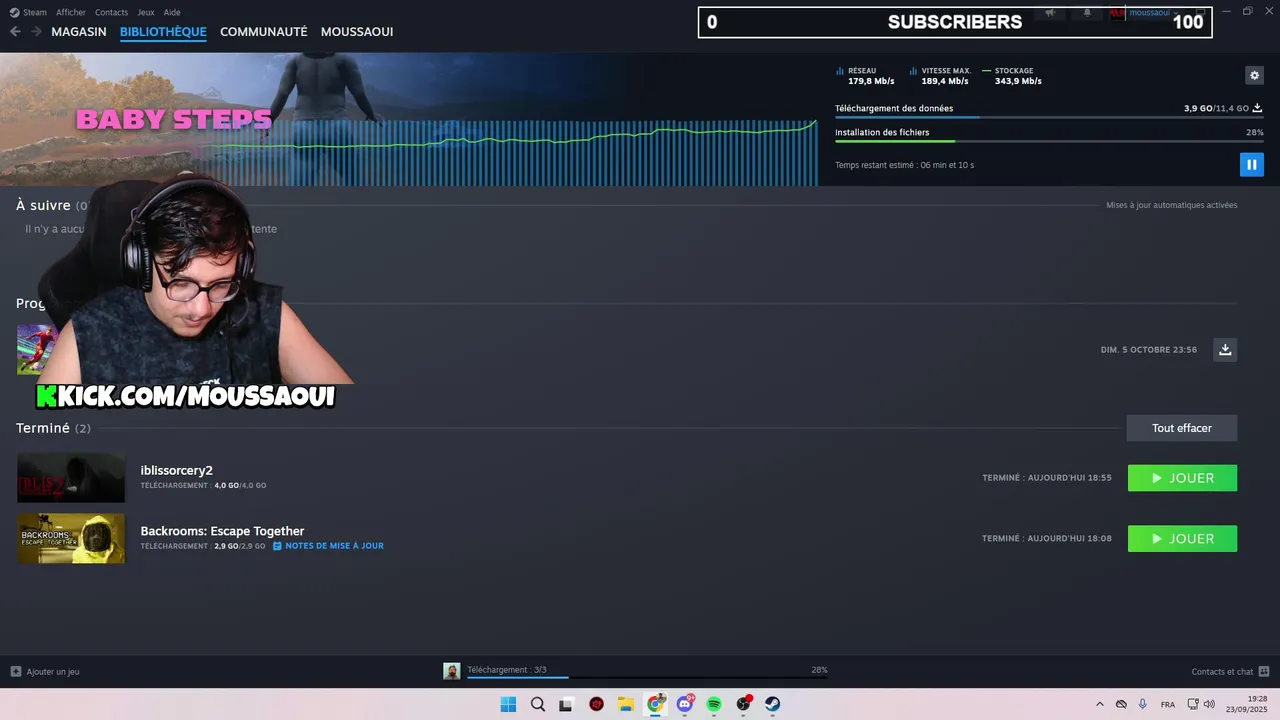The image size is (1280, 720).
Task: Open Windows taskbar Search
Action: (537, 704)
